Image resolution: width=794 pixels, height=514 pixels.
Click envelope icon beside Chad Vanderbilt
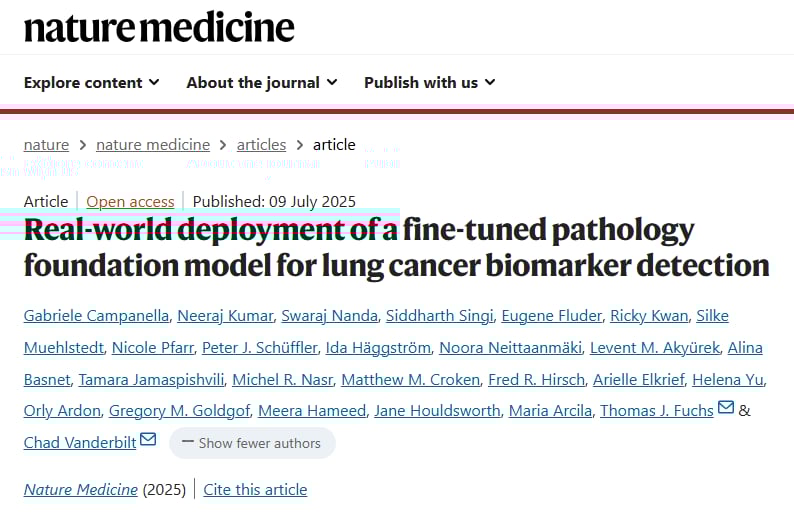coord(148,439)
